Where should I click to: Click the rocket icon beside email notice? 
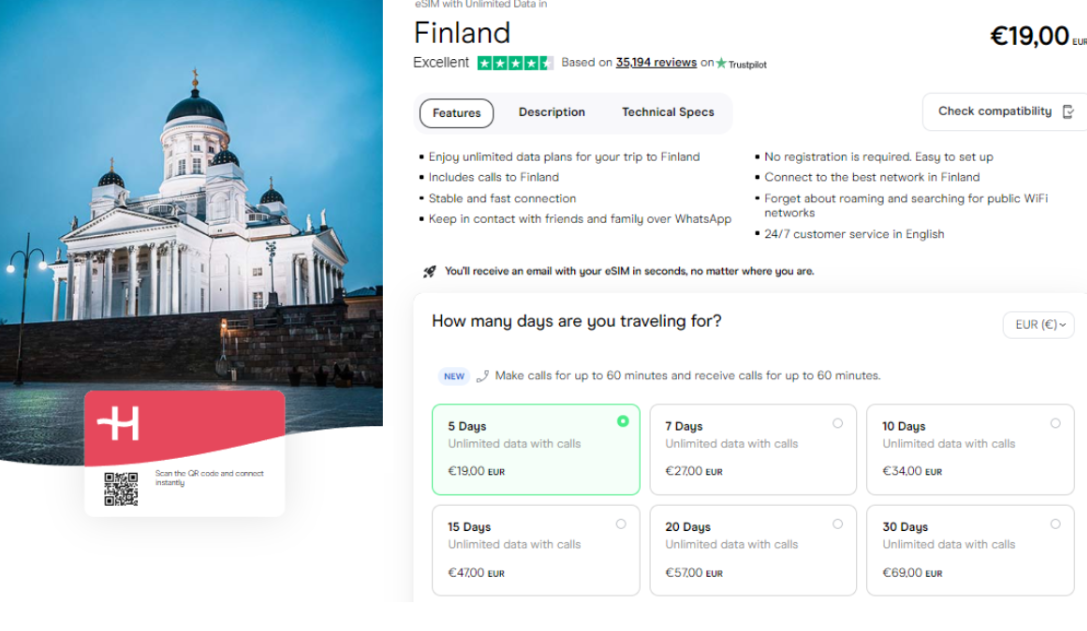pos(430,271)
